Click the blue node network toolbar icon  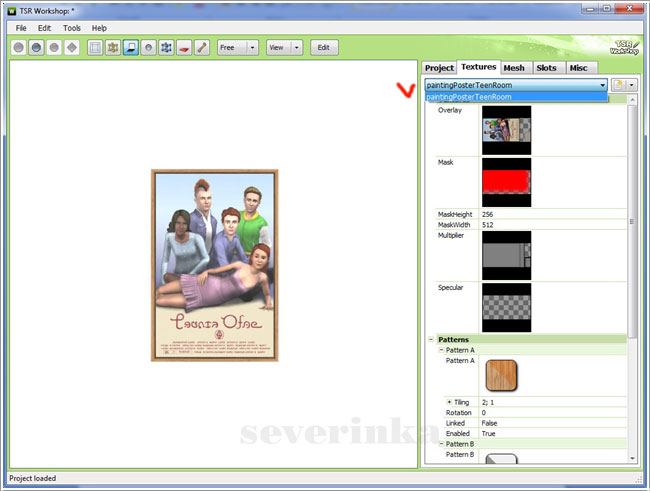[166, 47]
